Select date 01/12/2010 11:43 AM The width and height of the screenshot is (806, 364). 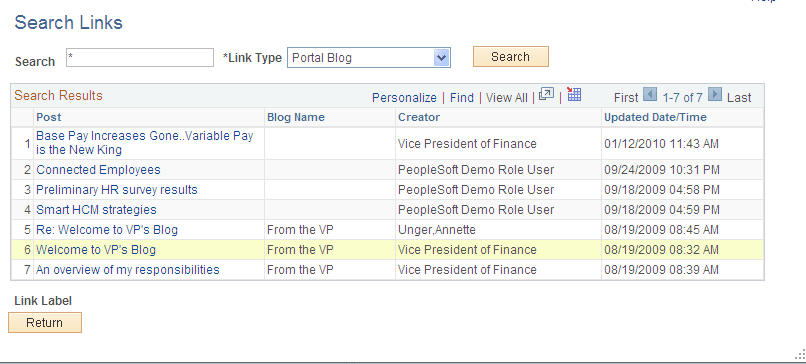point(661,144)
